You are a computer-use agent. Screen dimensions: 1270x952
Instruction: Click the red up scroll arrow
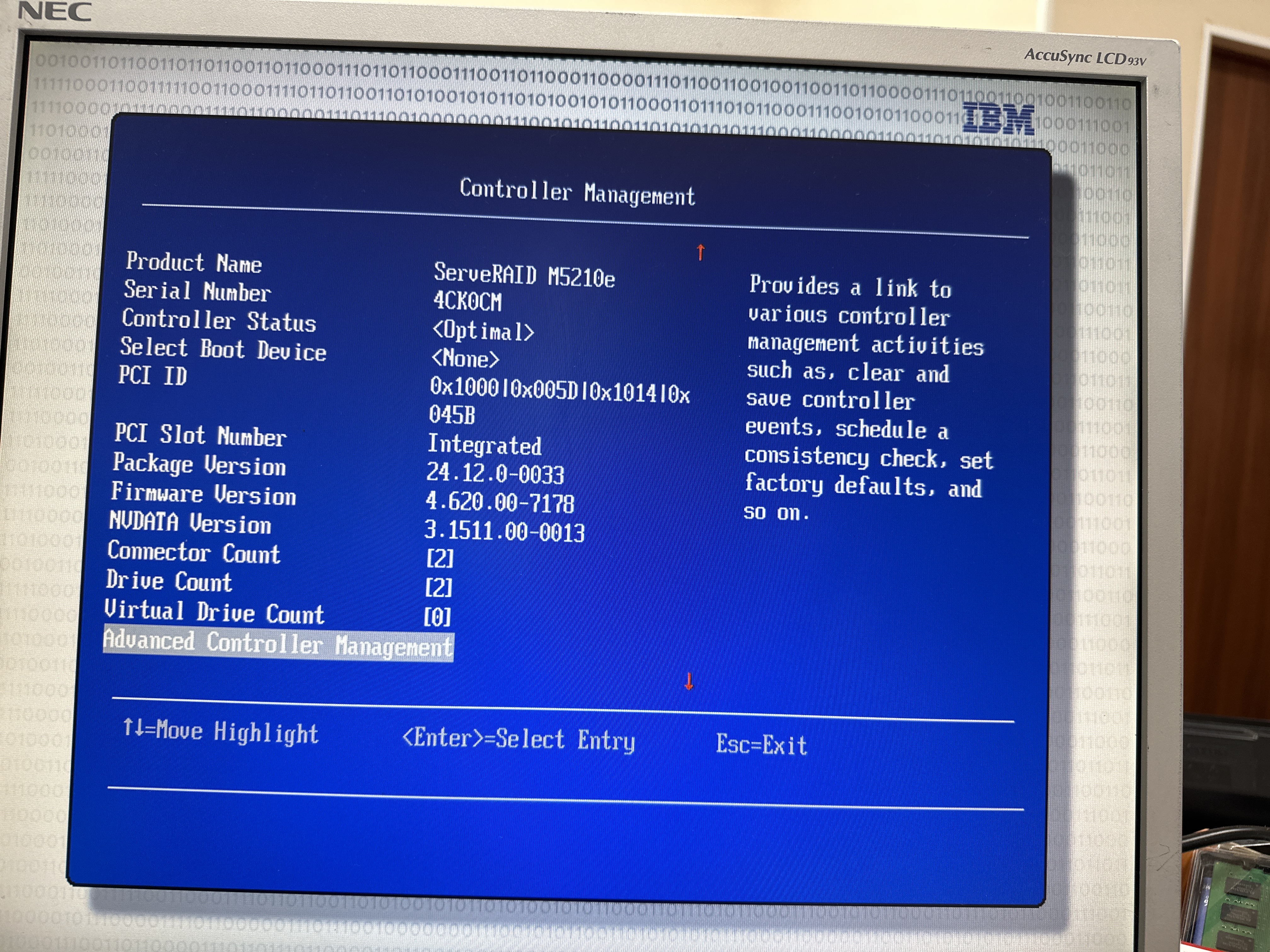point(700,252)
